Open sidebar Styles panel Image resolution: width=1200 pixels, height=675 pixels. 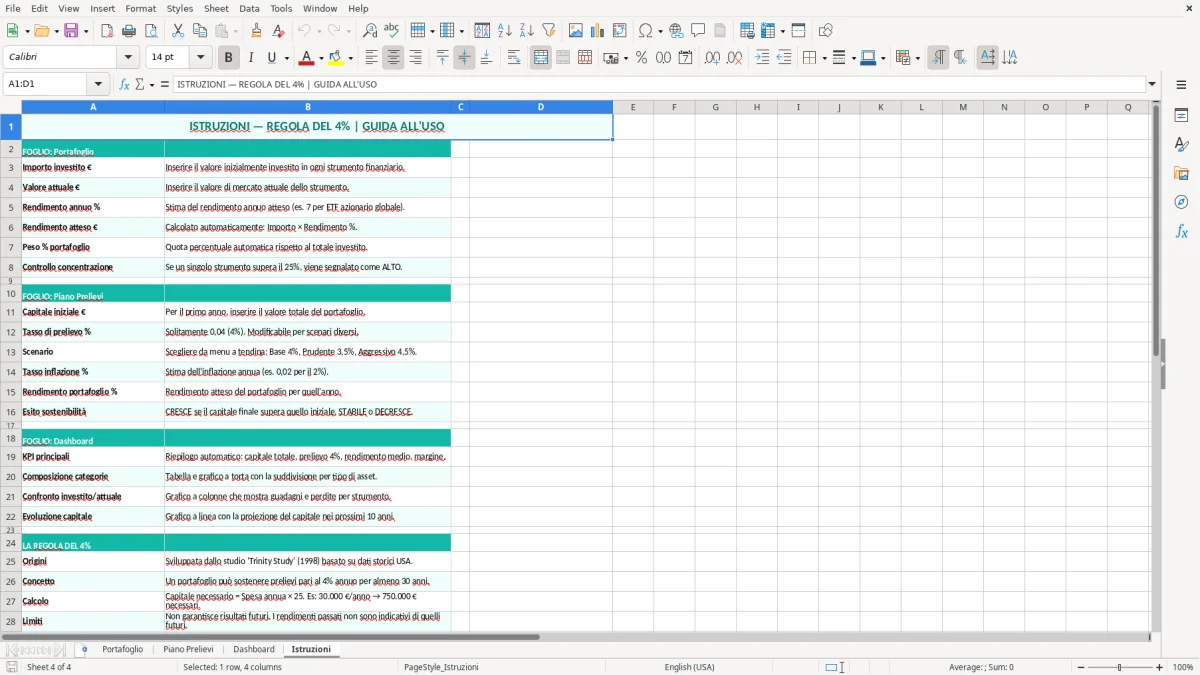pyautogui.click(x=1181, y=145)
